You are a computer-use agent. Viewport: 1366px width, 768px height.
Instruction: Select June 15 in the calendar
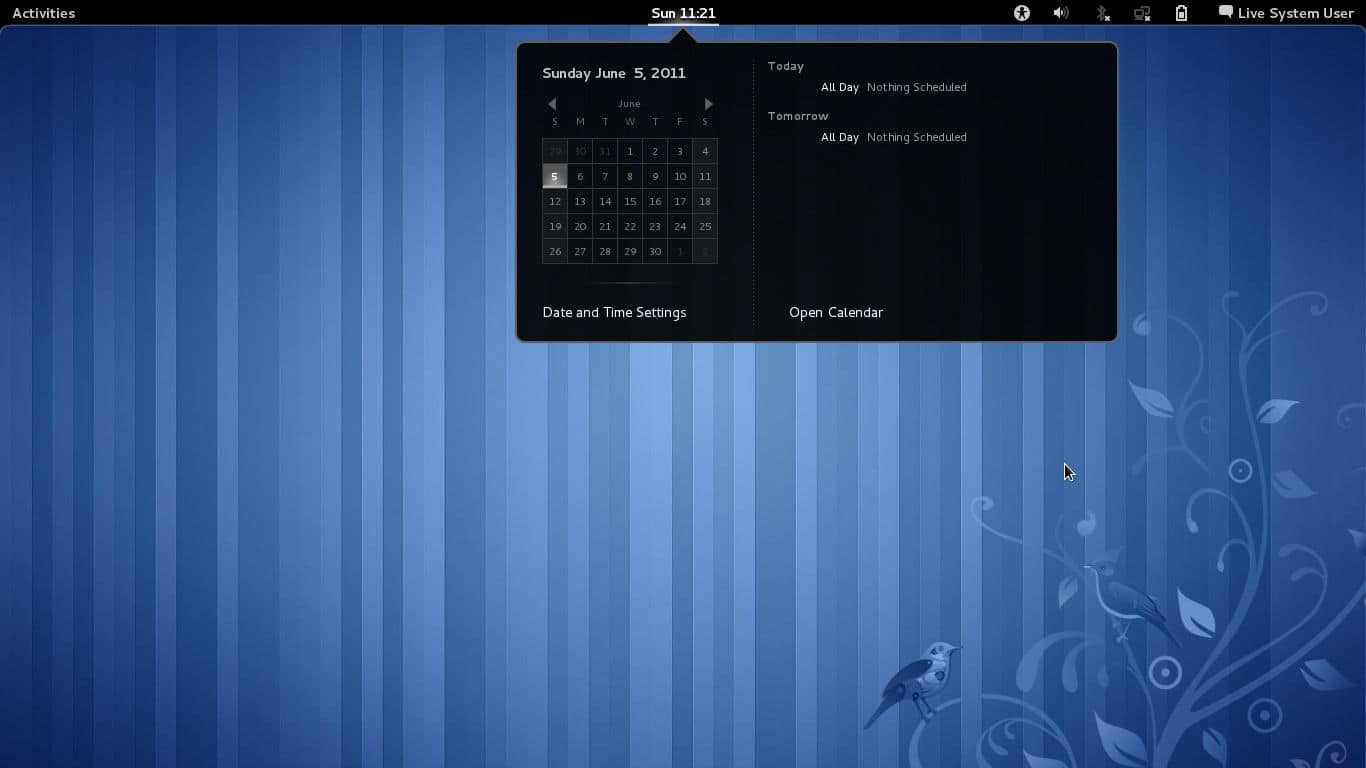point(630,201)
